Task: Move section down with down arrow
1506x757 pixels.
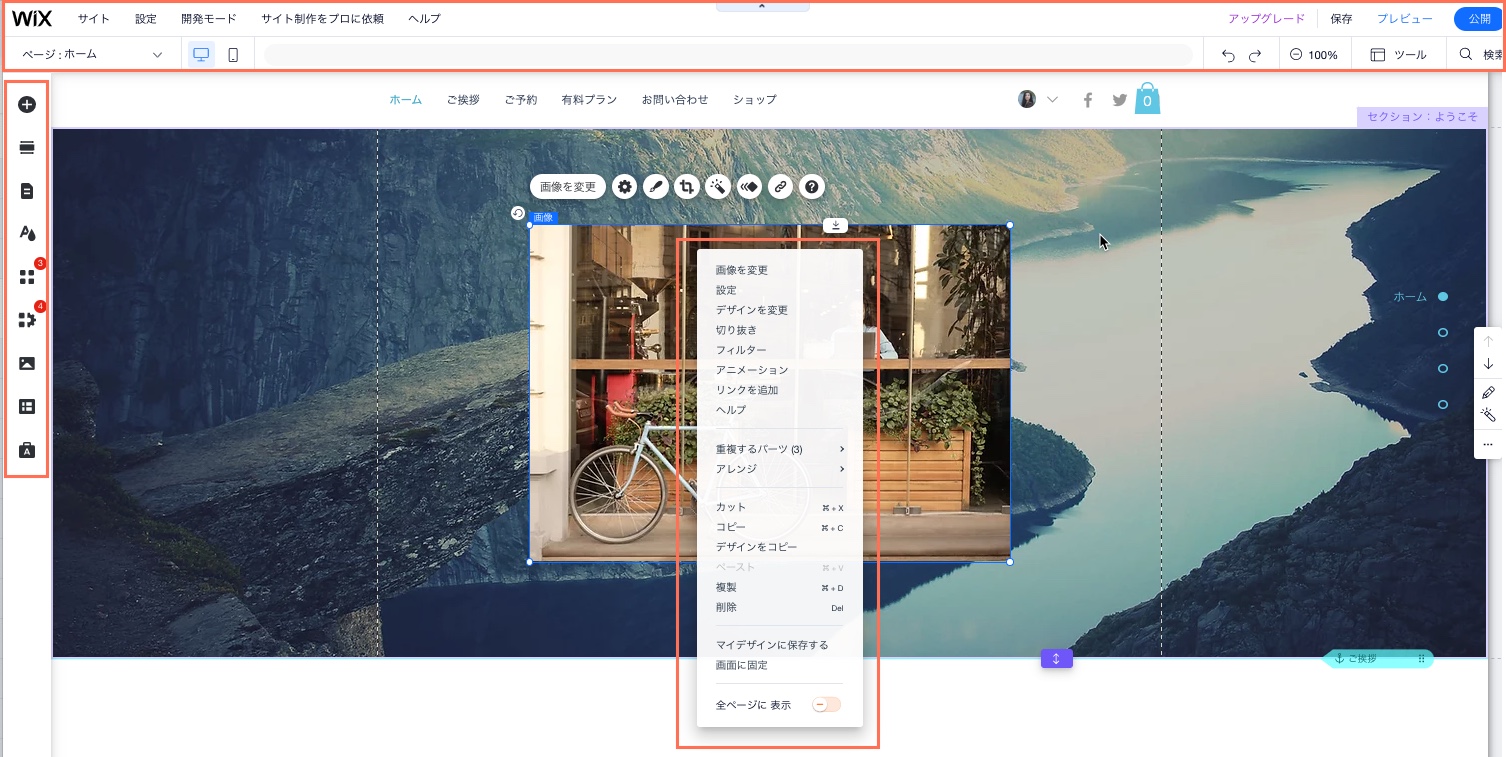Action: [x=1488, y=364]
